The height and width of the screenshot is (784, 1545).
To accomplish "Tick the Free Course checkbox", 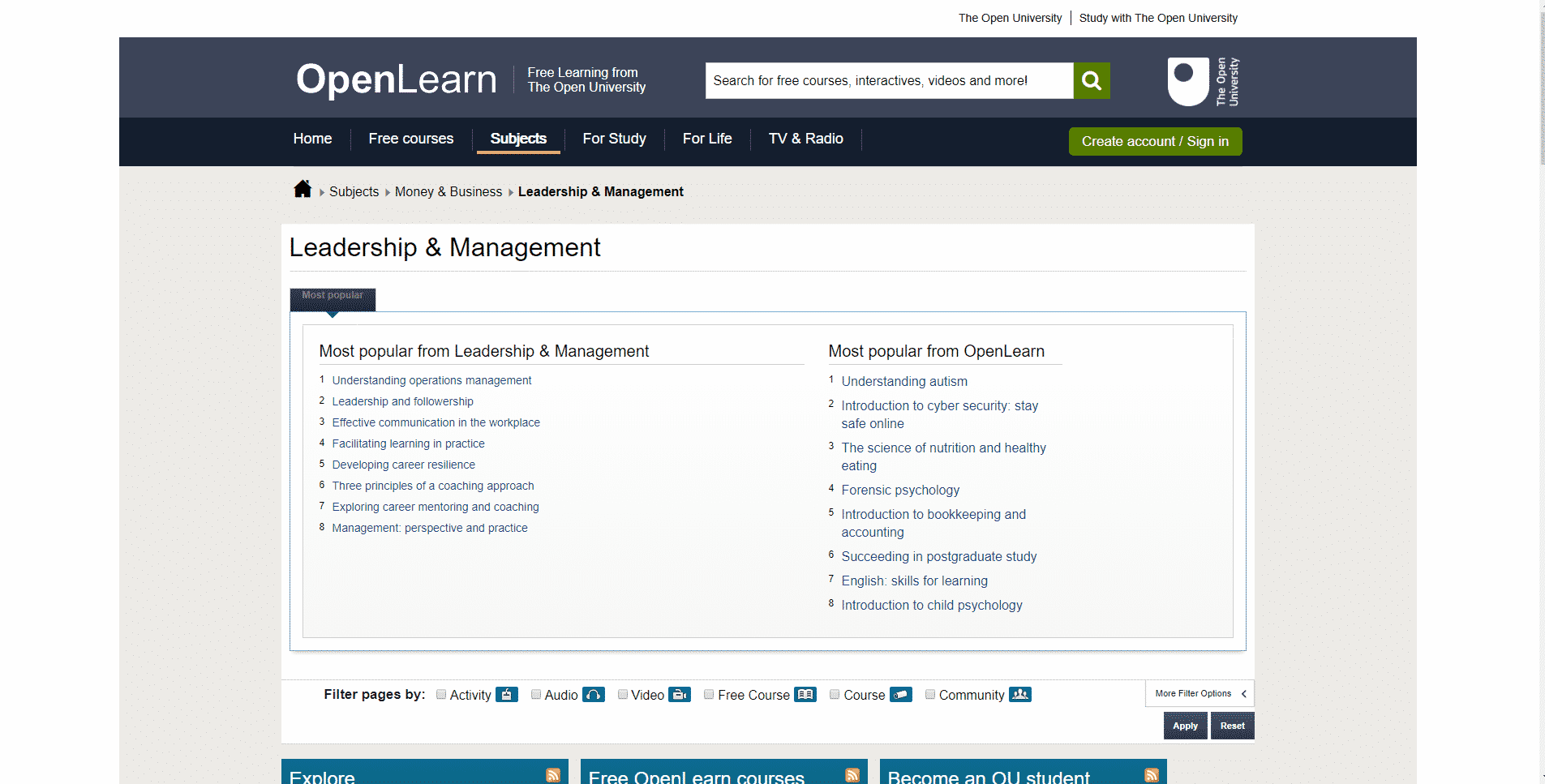I will tap(709, 694).
